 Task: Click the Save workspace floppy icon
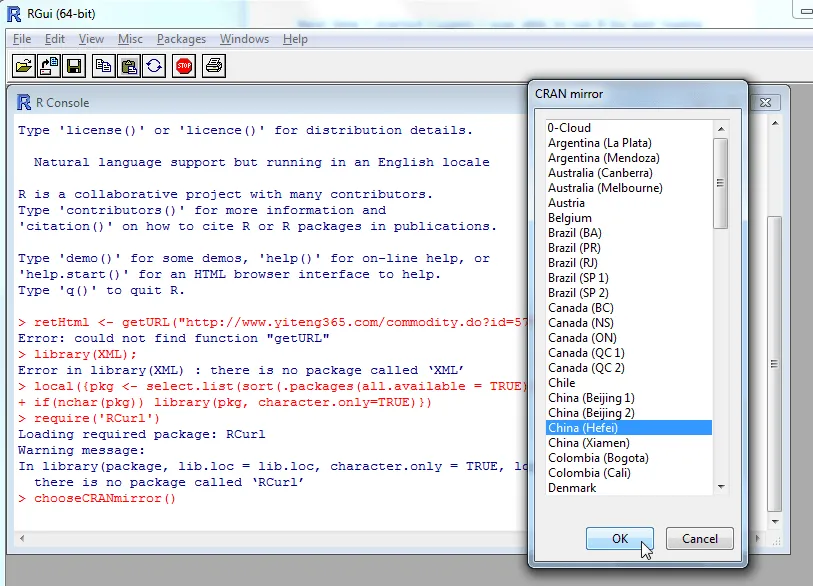[x=74, y=66]
